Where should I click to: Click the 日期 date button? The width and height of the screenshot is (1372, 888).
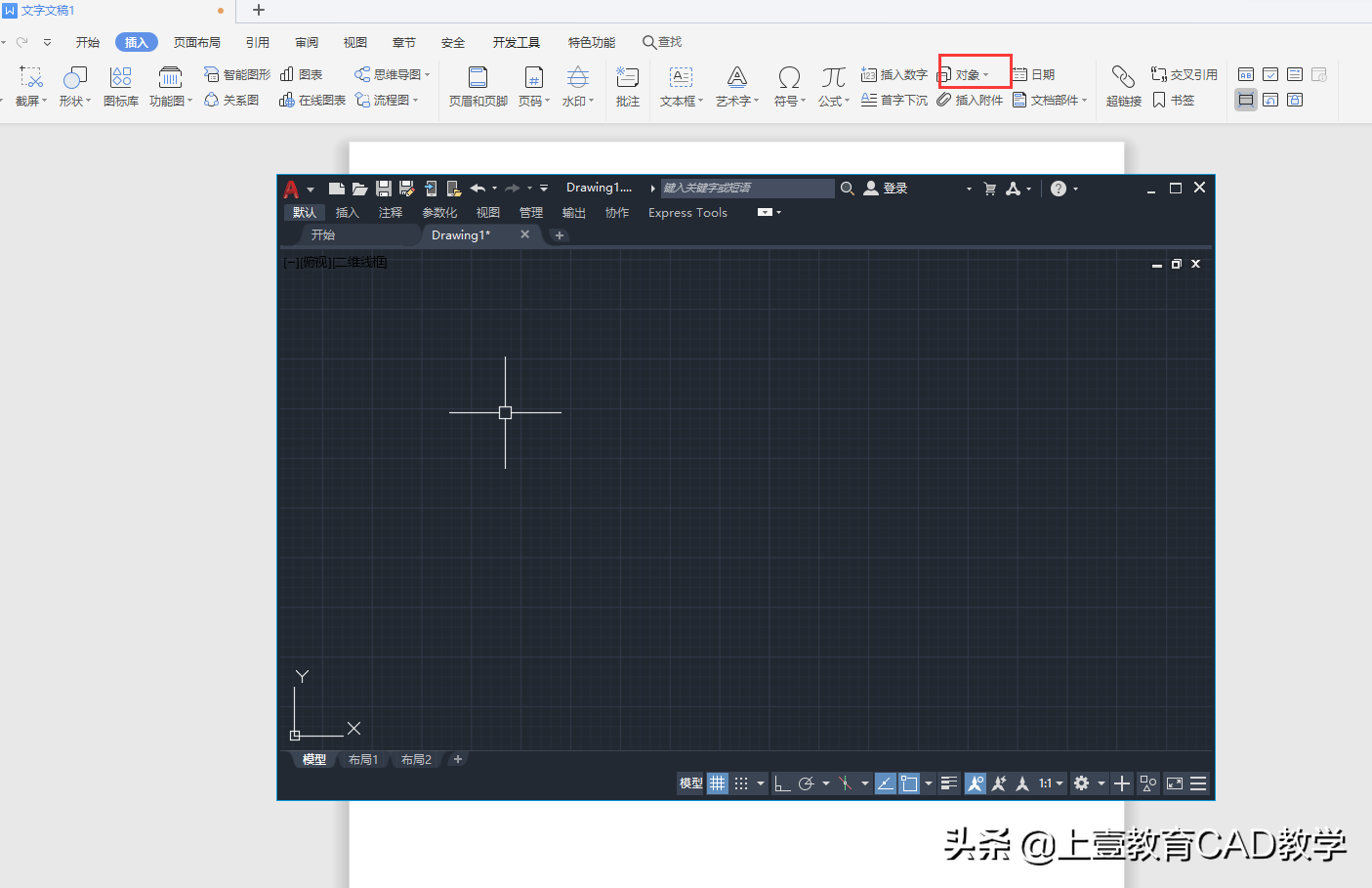pos(1033,74)
